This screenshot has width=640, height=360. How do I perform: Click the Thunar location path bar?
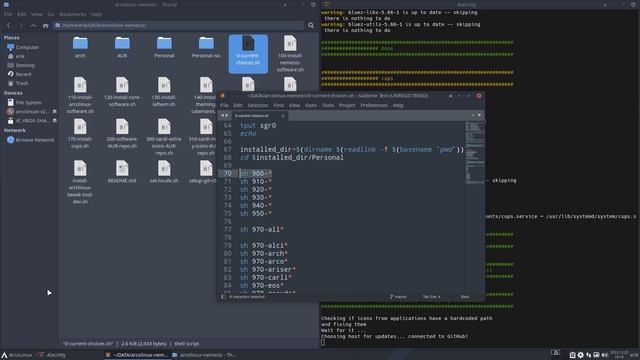[x=179, y=25]
